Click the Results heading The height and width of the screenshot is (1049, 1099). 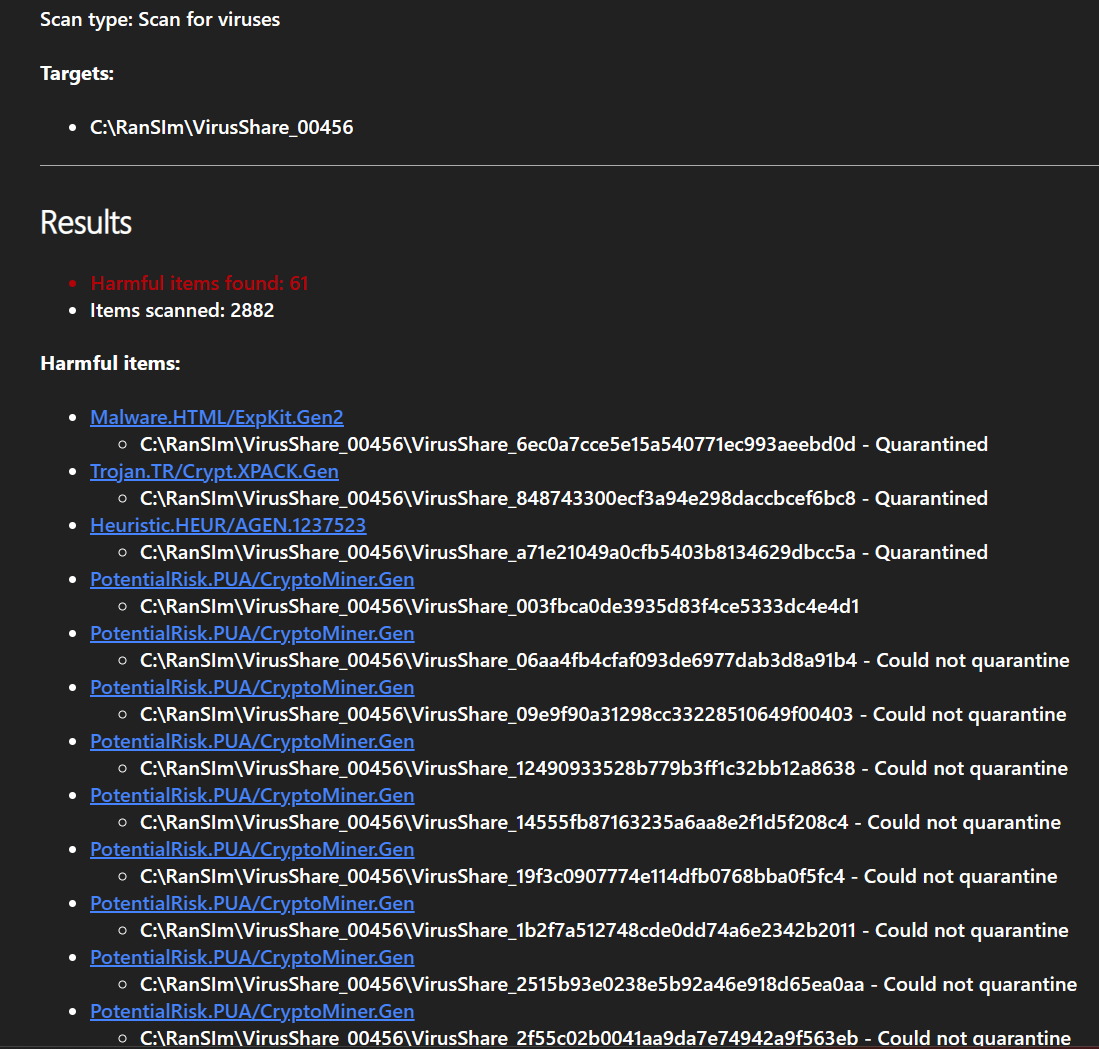click(x=86, y=222)
